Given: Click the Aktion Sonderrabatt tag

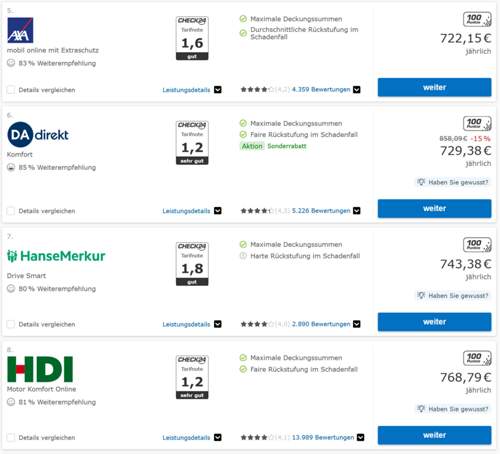Looking at the screenshot, I should coord(273,146).
